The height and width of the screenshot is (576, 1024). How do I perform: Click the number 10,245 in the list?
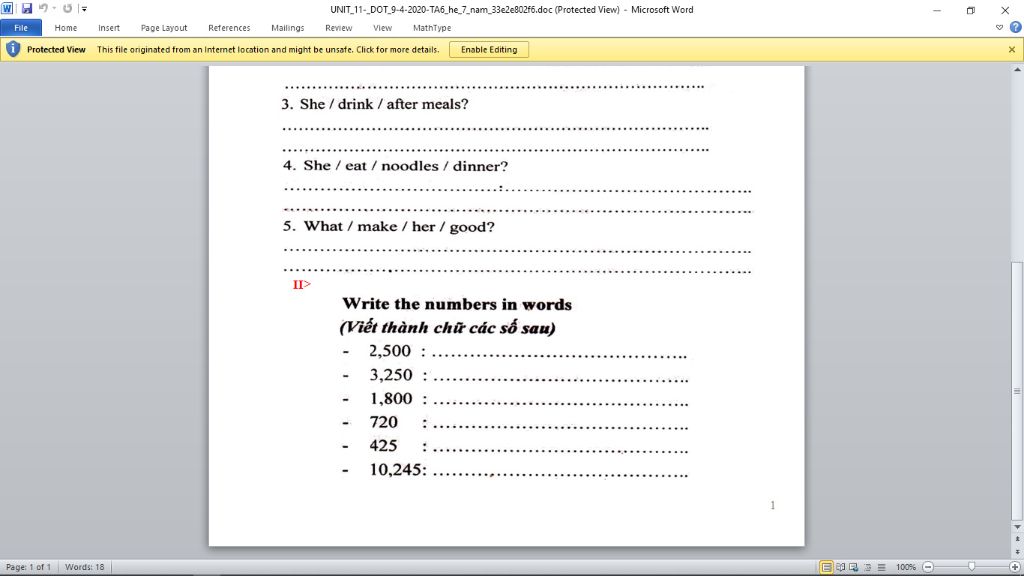pyautogui.click(x=395, y=470)
